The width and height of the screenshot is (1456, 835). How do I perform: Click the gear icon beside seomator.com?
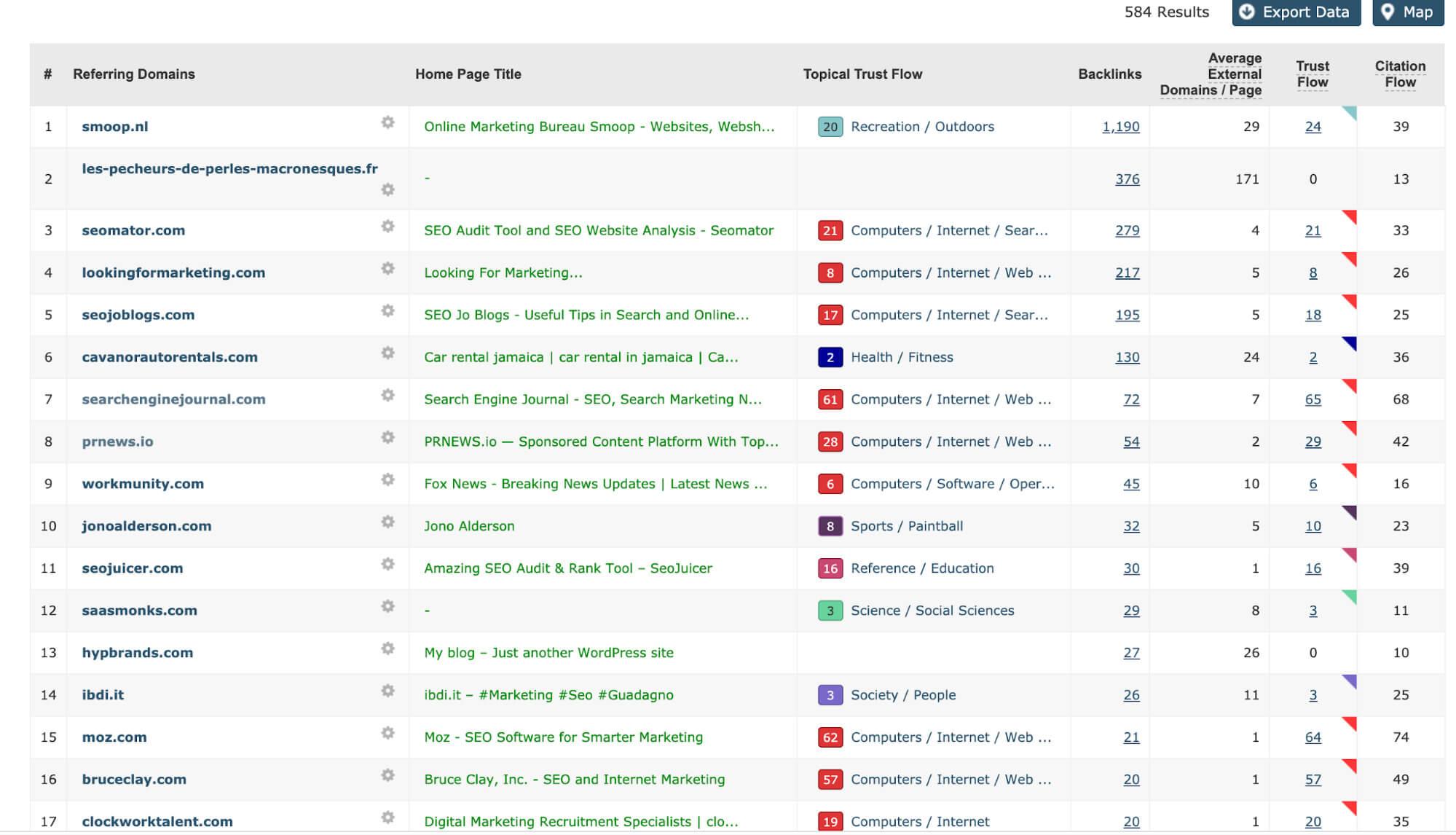pos(388,226)
